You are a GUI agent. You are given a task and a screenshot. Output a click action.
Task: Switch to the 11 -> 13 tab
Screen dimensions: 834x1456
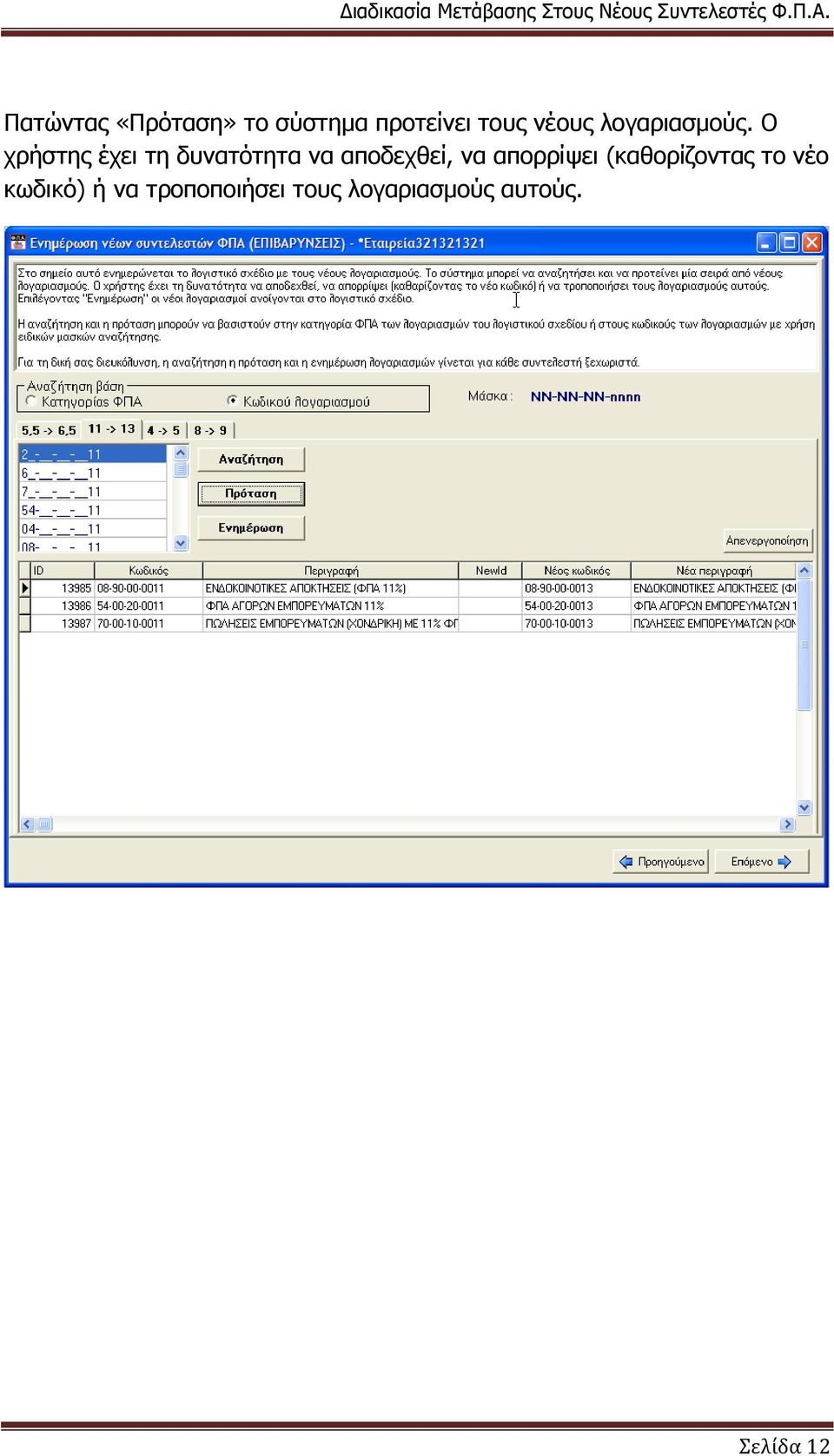[x=111, y=429]
